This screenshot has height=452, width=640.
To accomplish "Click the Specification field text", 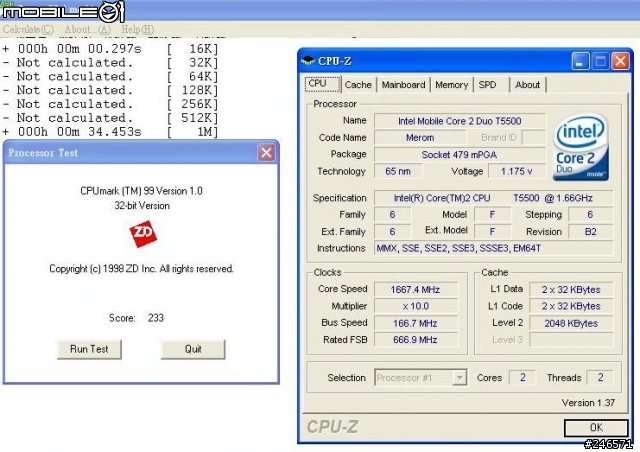I will point(493,198).
